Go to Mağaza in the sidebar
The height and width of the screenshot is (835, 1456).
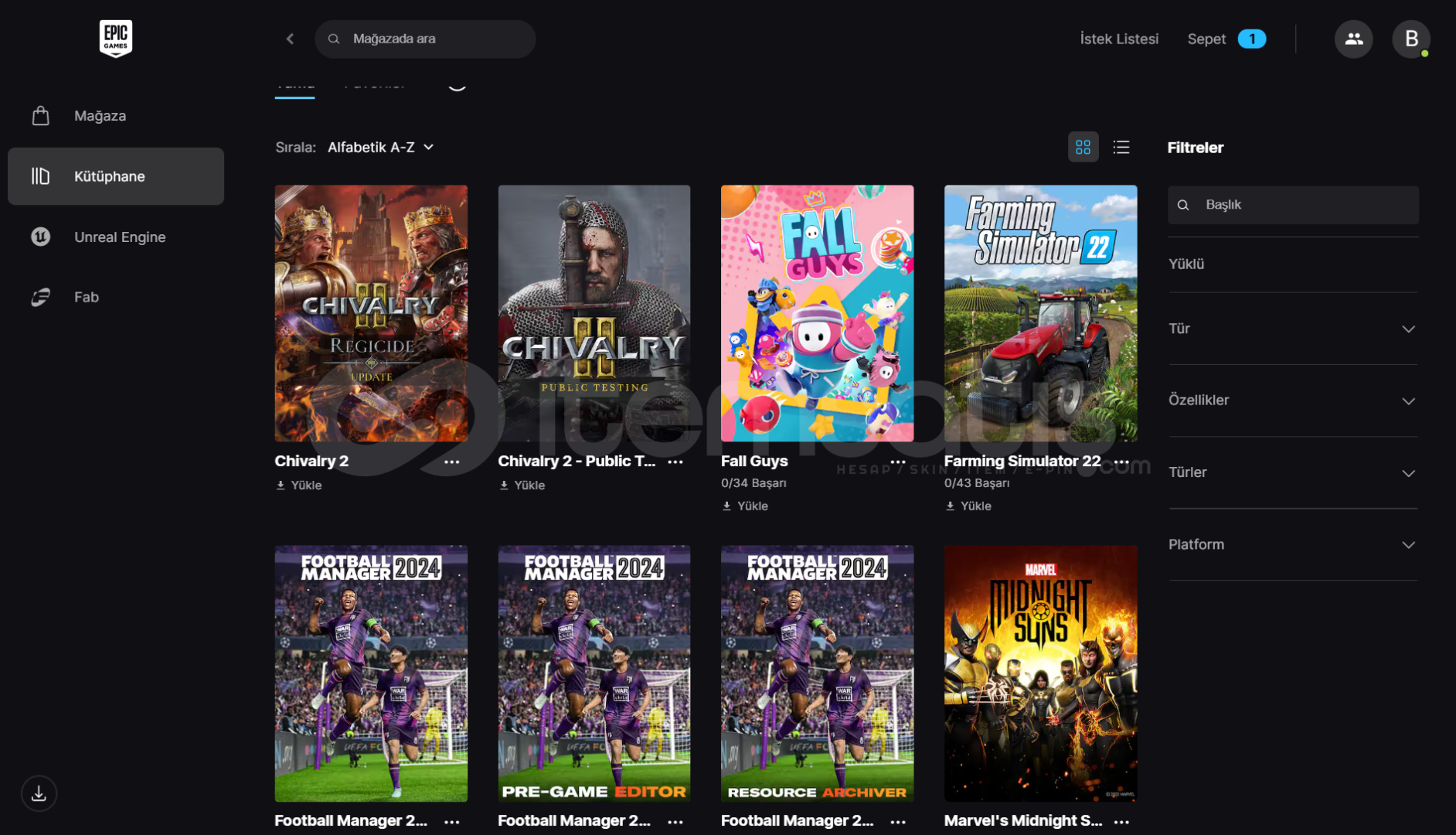pos(116,116)
